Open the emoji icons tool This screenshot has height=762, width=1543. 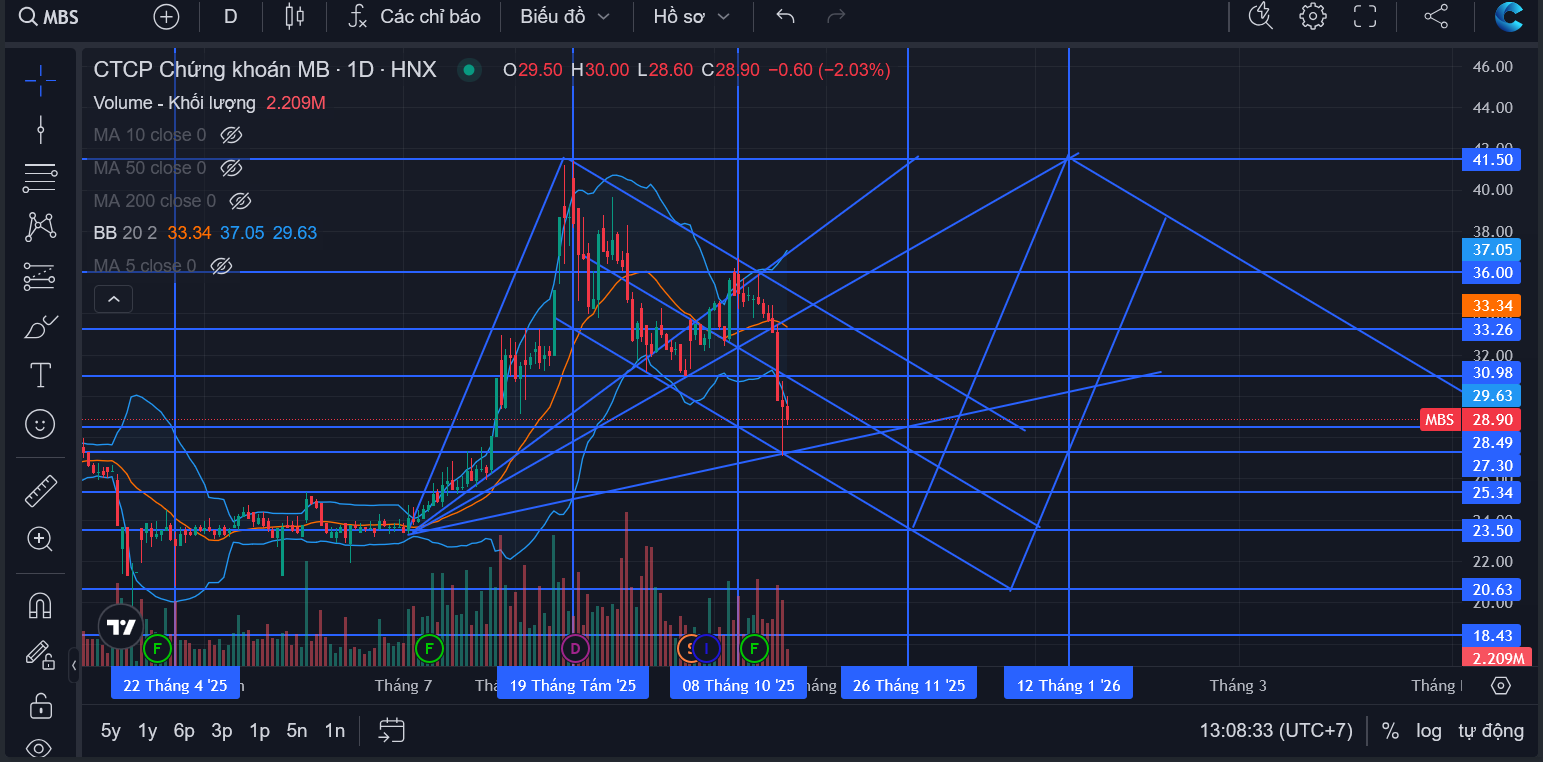pos(40,424)
